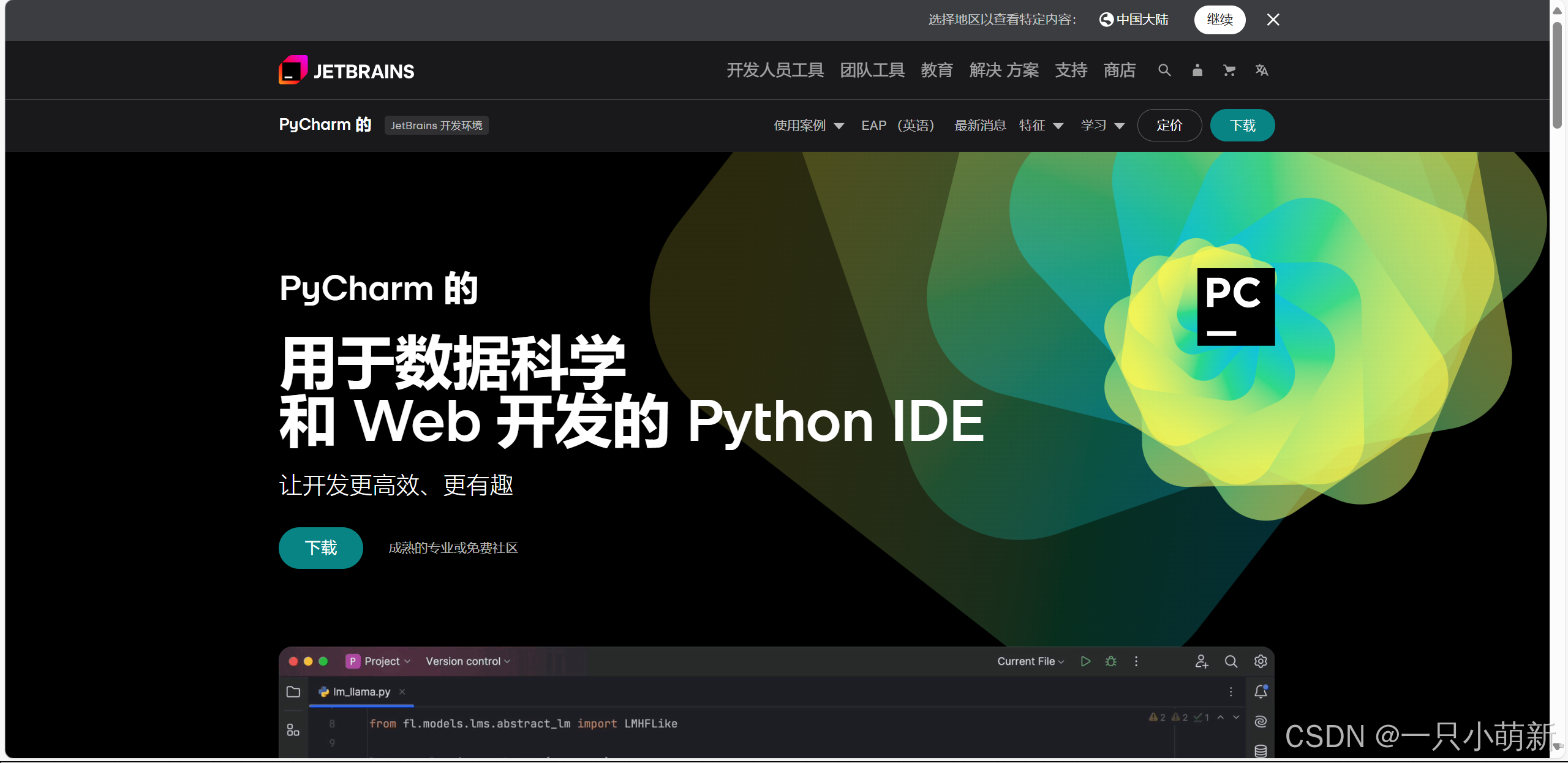
Task: Open the 开发人员工具 menu
Action: point(775,70)
